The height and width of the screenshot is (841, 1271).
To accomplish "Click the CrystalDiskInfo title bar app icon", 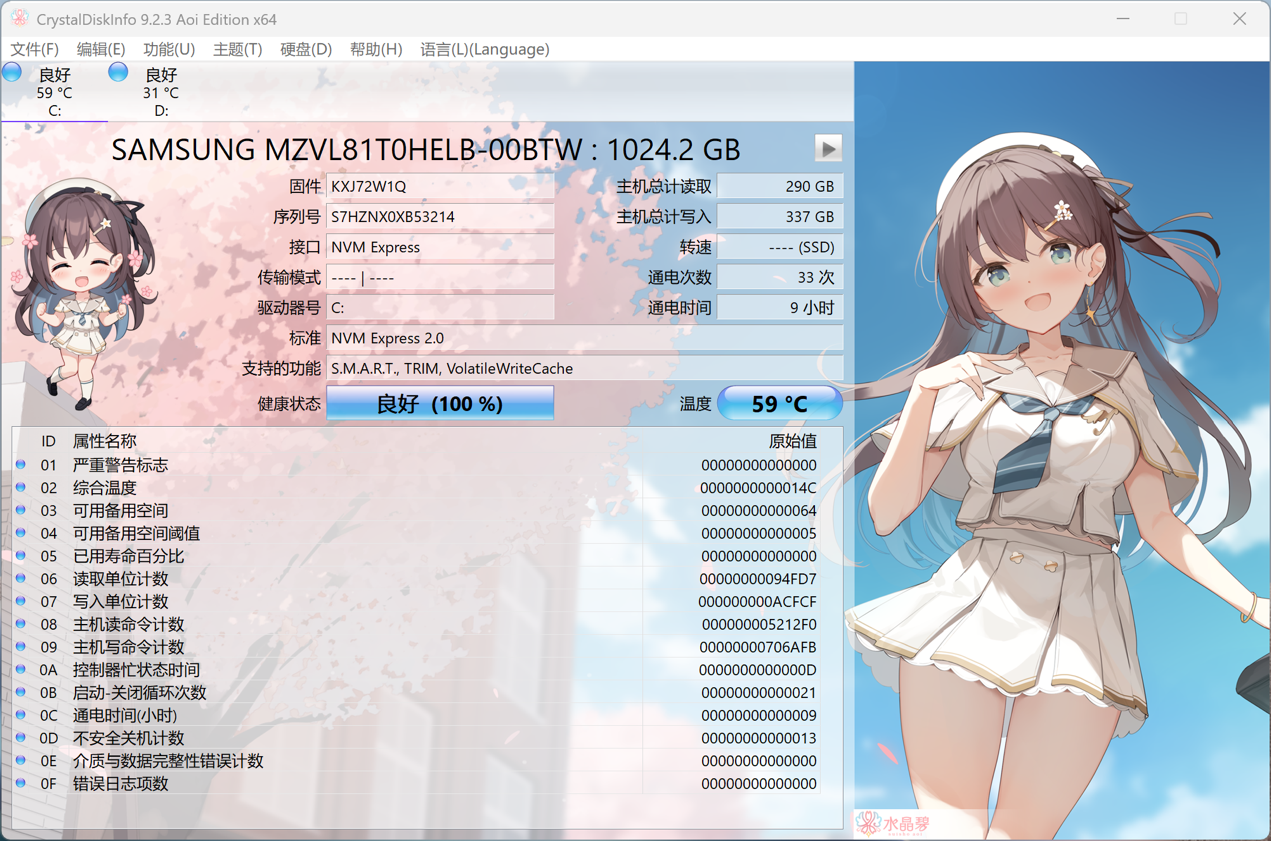I will pos(19,18).
